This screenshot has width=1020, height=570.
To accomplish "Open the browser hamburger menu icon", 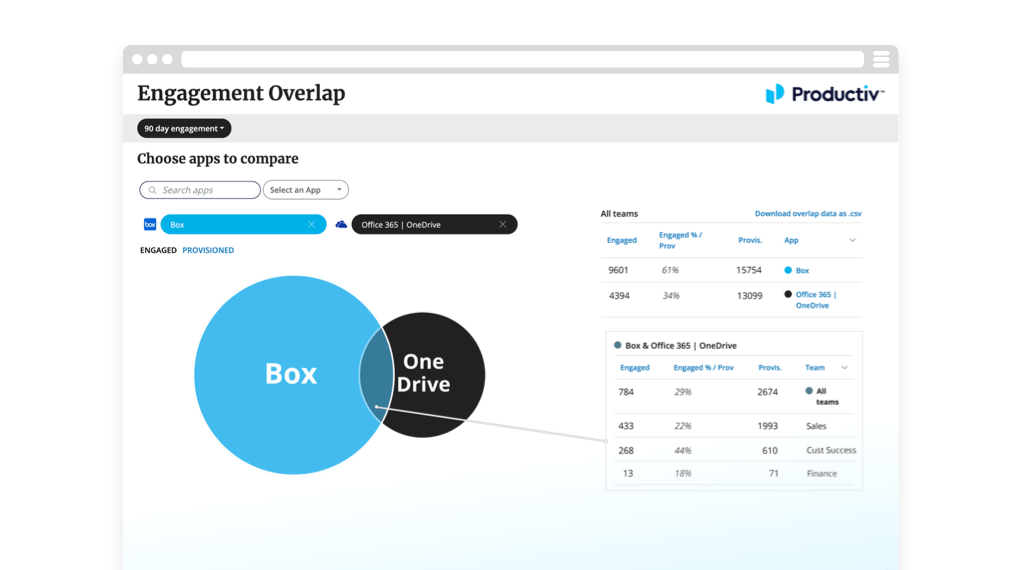I will [881, 59].
